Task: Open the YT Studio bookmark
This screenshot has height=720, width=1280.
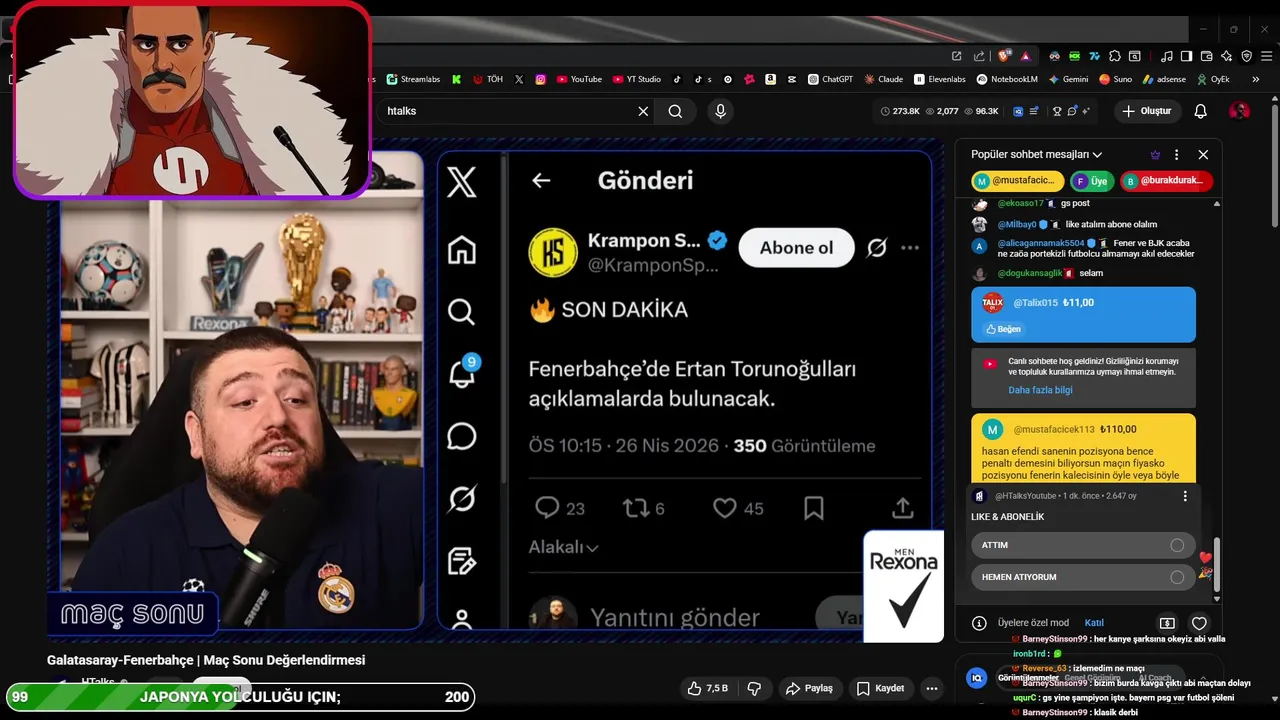Action: coord(636,79)
